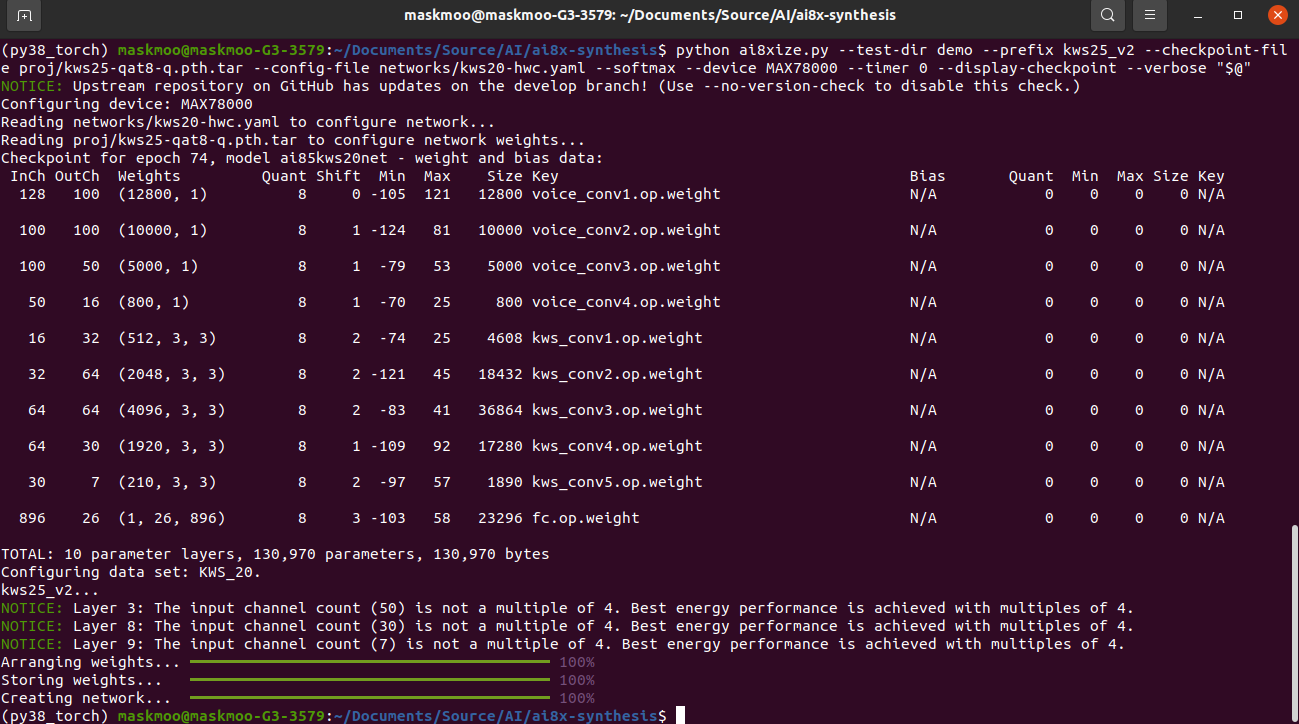Open a new terminal tab
The height and width of the screenshot is (724, 1299).
tap(25, 15)
